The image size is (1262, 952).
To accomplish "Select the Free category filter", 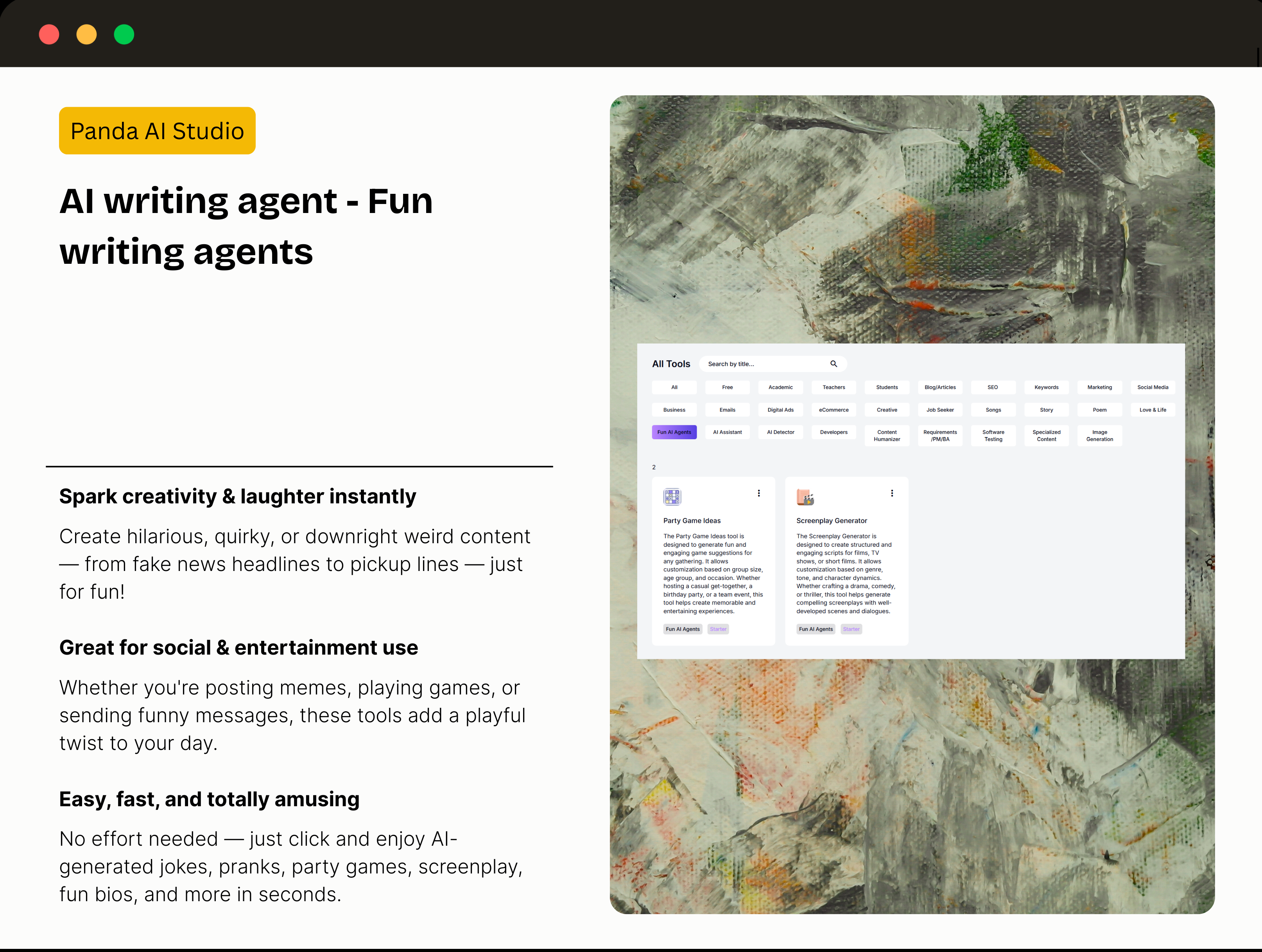I will coord(728,387).
